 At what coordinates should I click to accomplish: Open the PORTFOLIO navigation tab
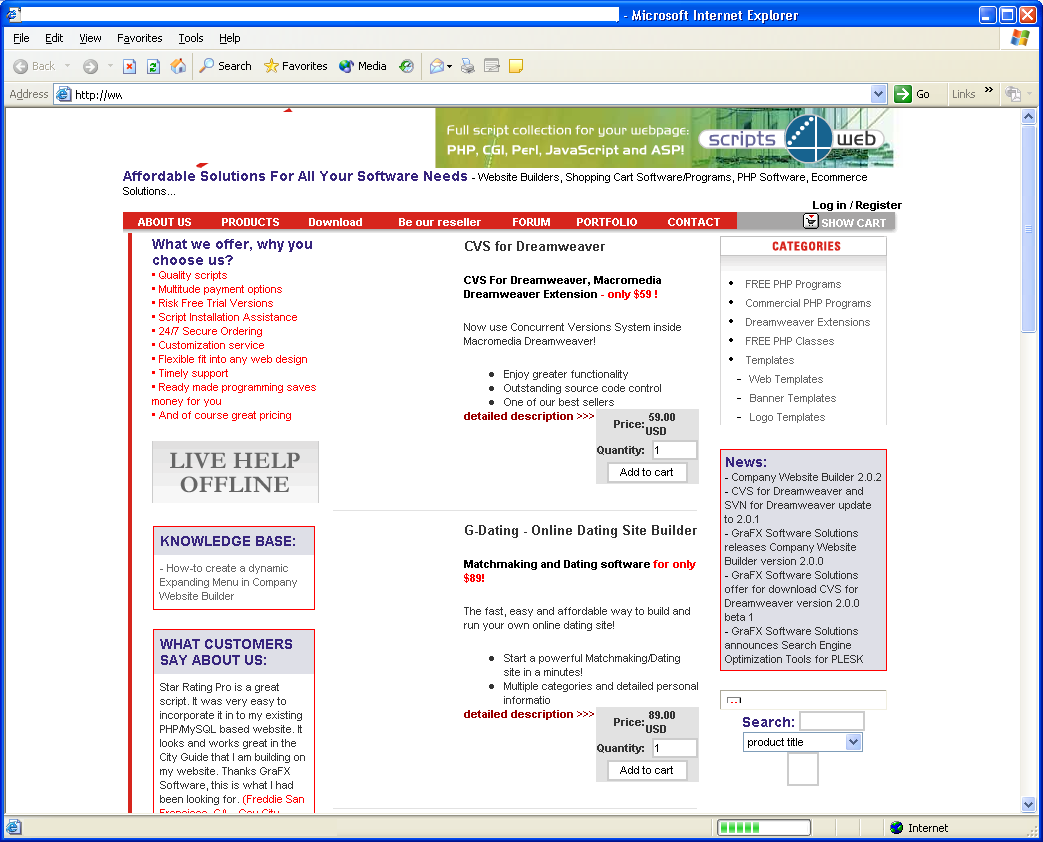pyautogui.click(x=607, y=222)
